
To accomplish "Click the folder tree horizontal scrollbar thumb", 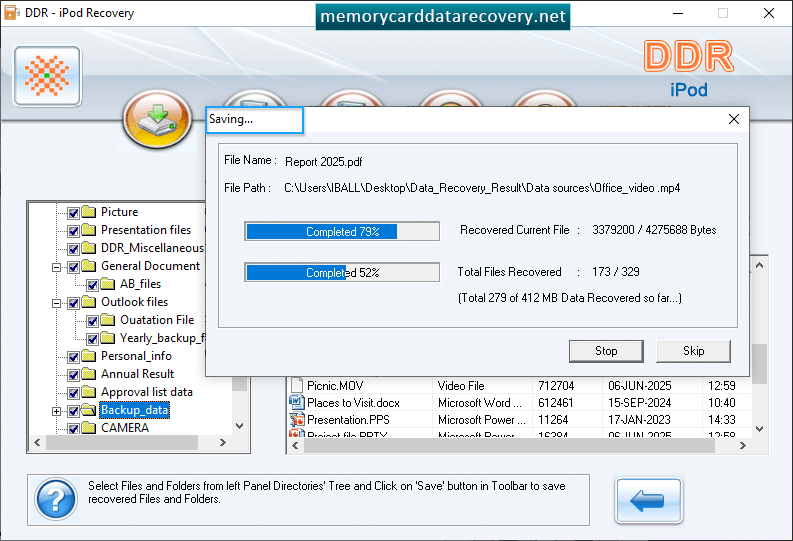I will point(122,442).
